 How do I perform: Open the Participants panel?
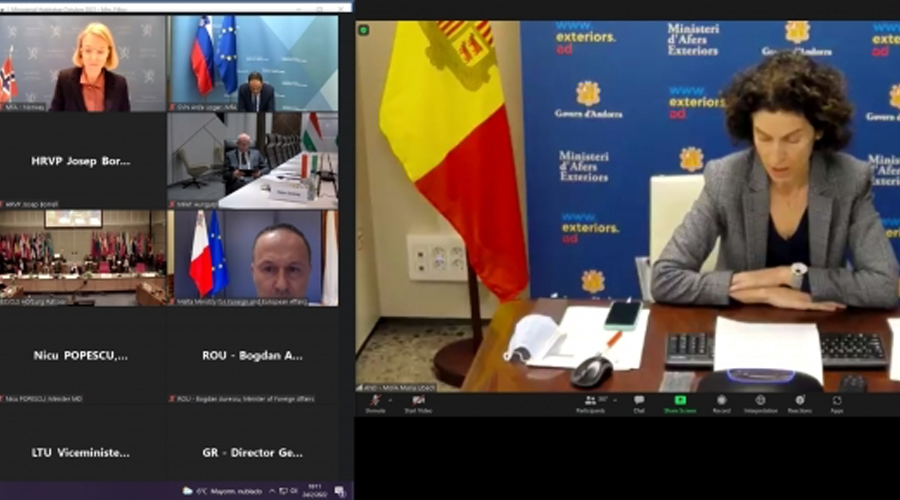tap(589, 400)
